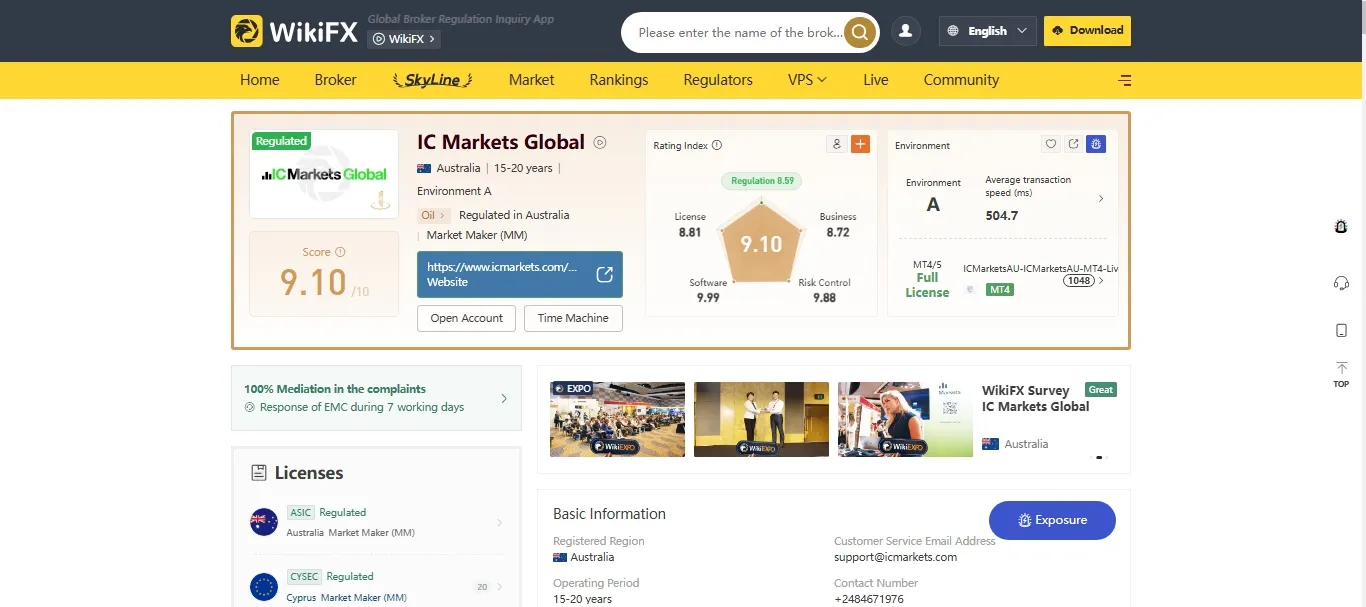Screen dimensions: 1366x607
Task: Click the TOP back-to-top icon
Action: tap(1342, 375)
